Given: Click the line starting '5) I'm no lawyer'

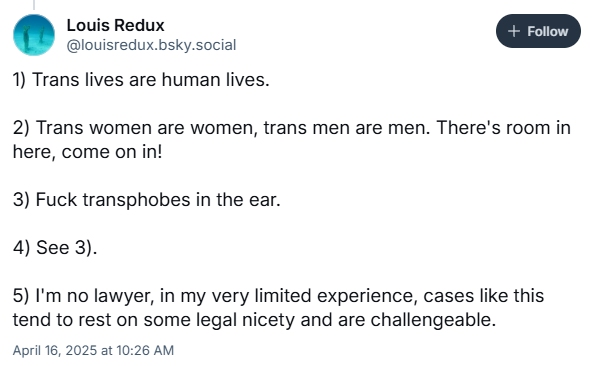Looking at the screenshot, I should (x=278, y=296).
